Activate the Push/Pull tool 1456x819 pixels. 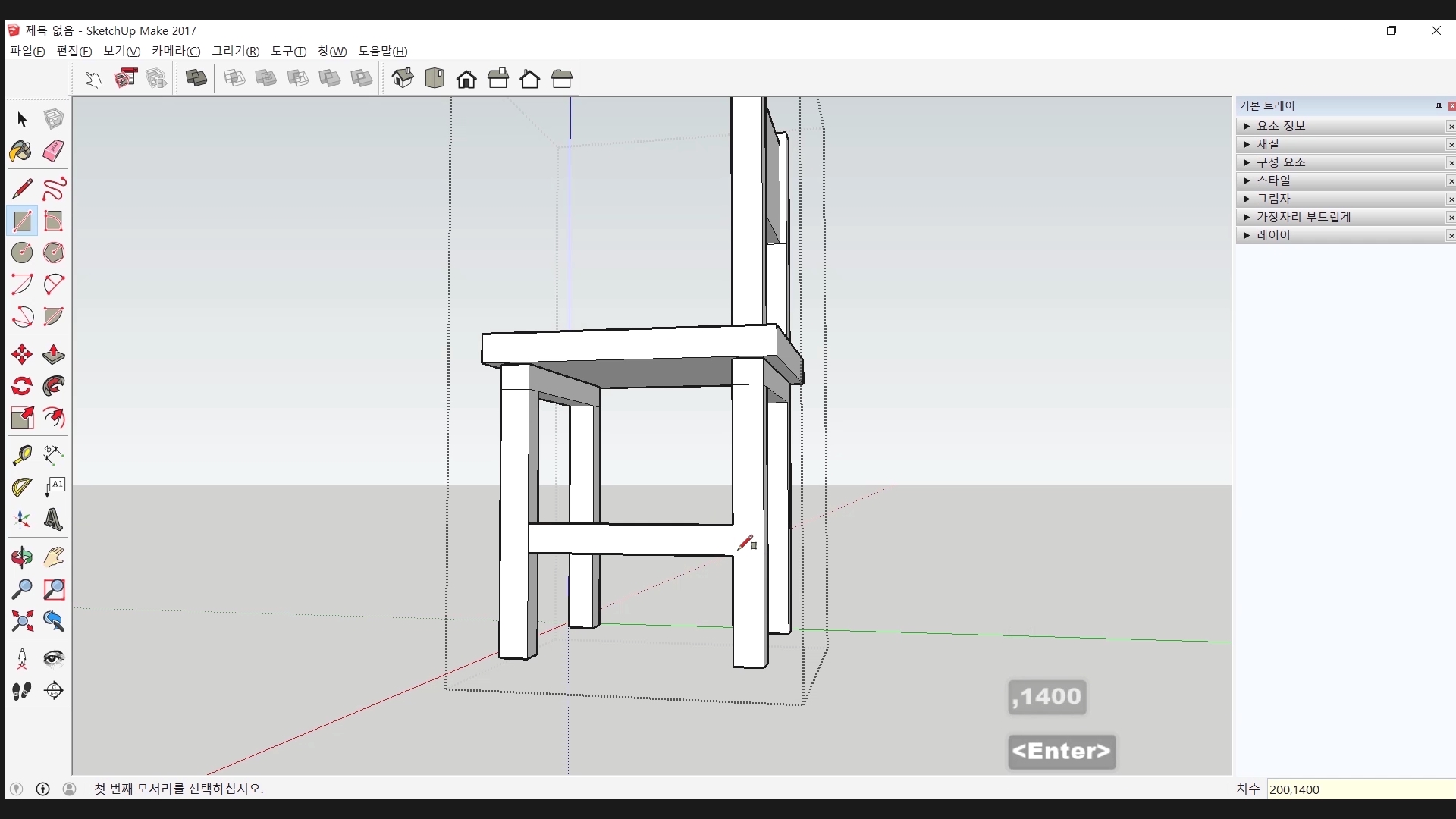pyautogui.click(x=53, y=354)
